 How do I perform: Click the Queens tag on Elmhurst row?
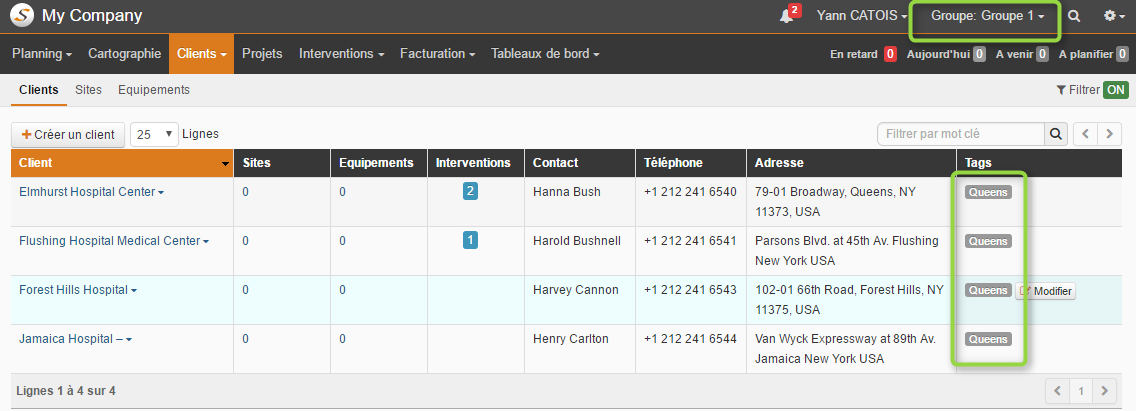[x=988, y=192]
